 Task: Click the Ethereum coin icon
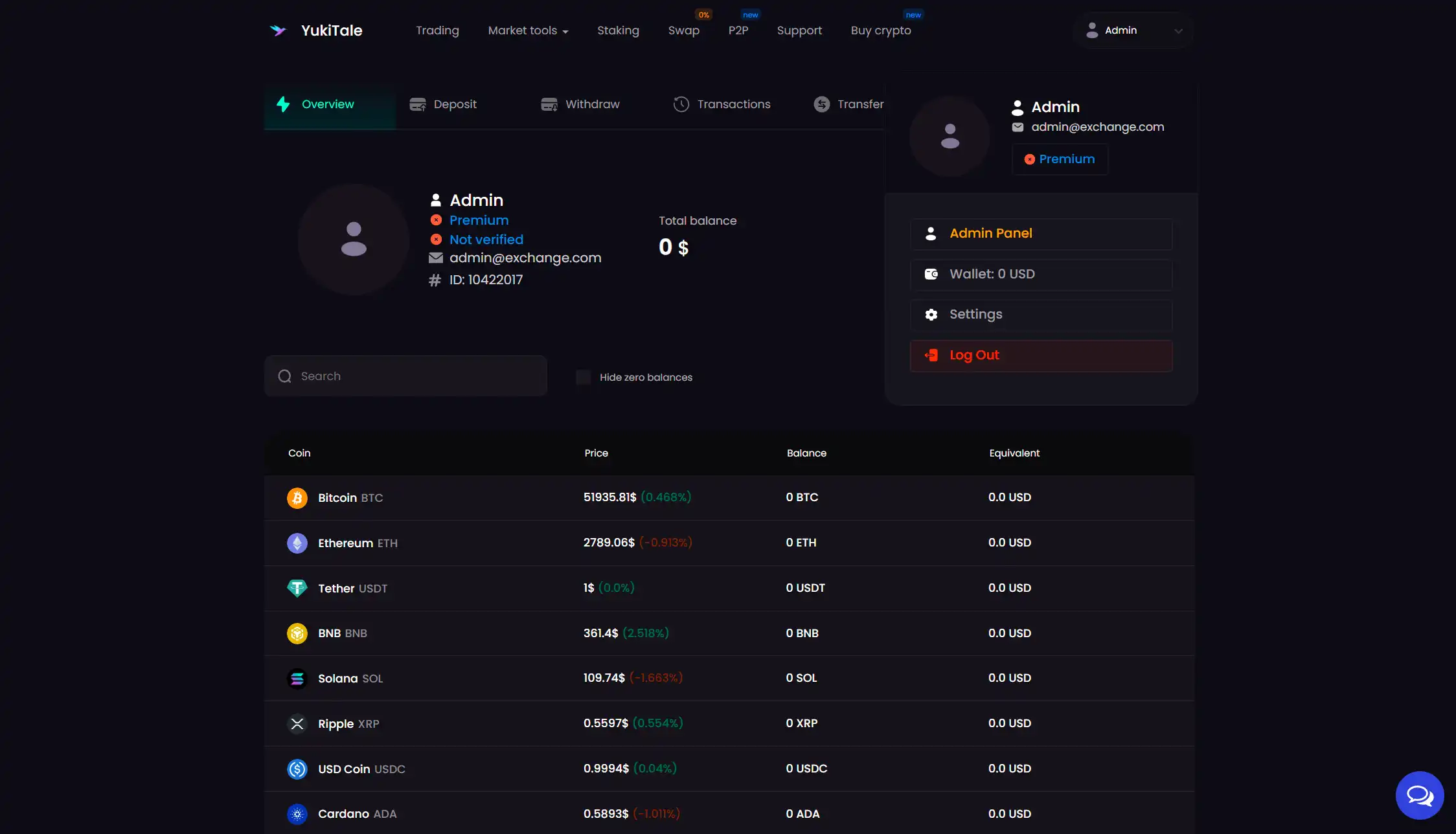tap(297, 543)
